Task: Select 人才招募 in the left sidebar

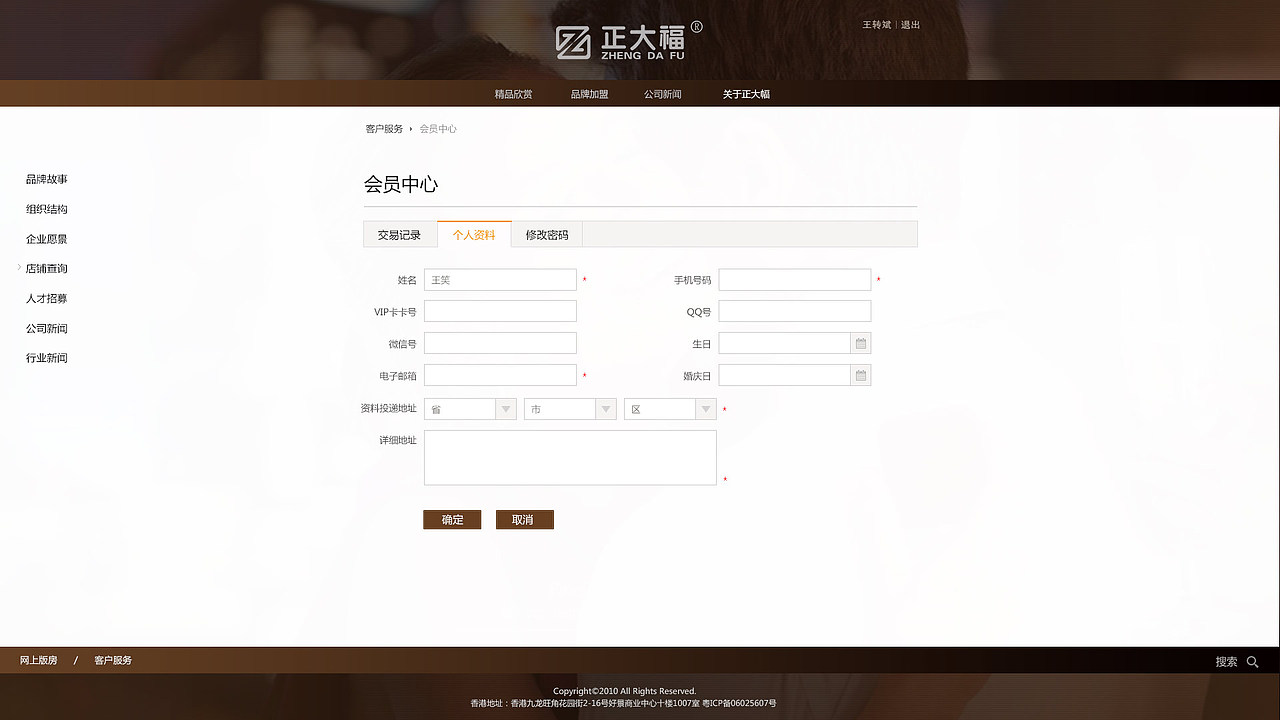Action: point(46,298)
